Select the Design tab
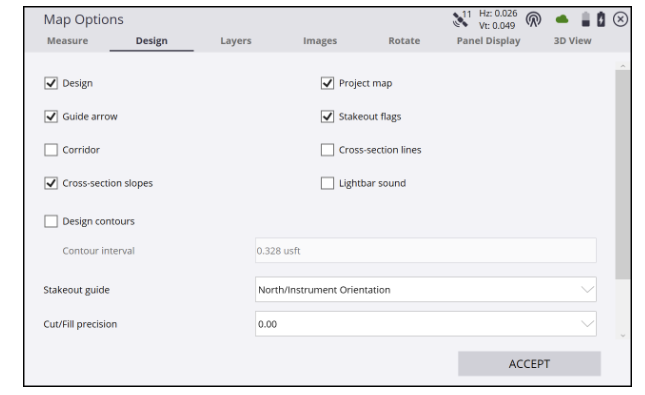The image size is (645, 395). [x=151, y=41]
